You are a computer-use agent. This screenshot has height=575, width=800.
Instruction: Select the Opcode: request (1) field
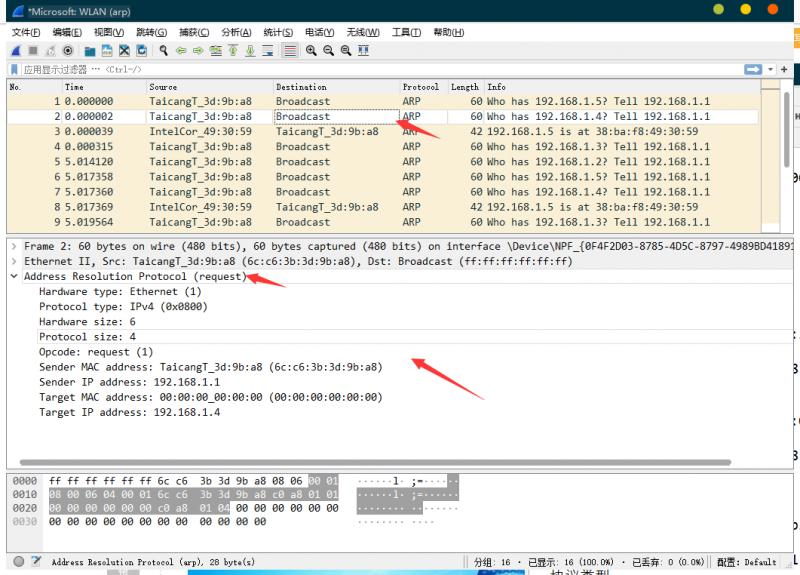pos(96,352)
